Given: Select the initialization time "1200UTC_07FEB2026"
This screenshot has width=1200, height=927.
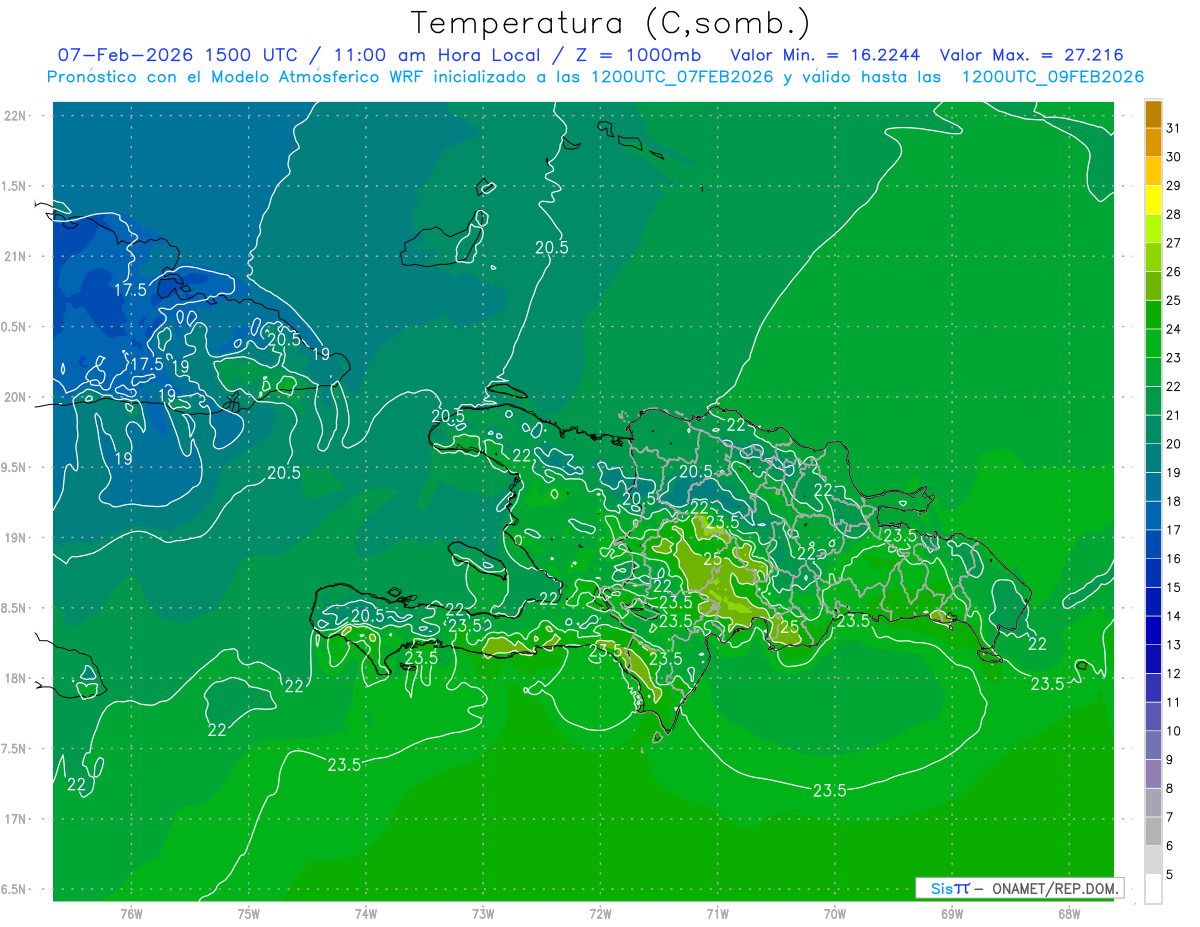Looking at the screenshot, I should 682,76.
